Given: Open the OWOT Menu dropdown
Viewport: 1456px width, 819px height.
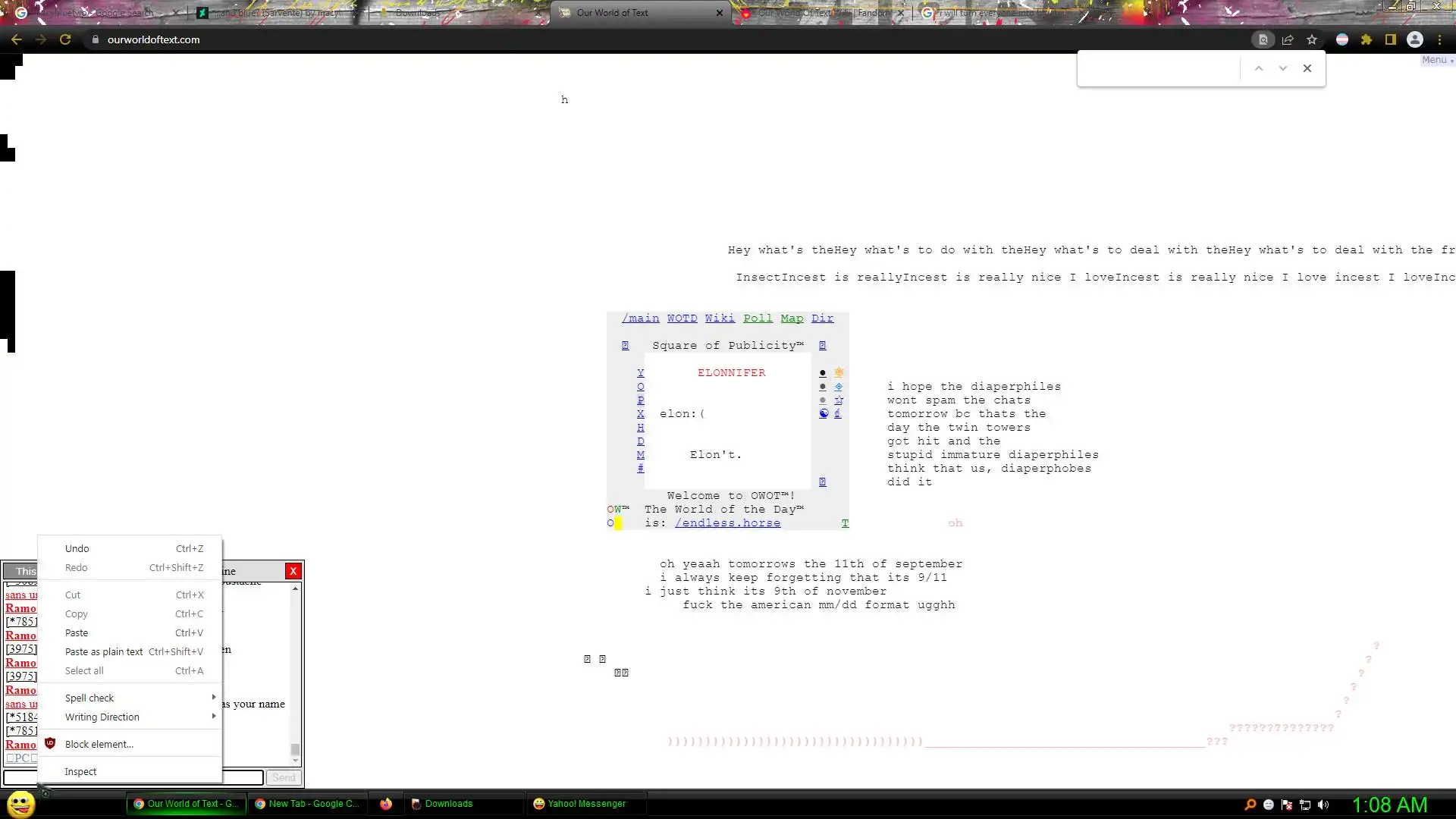Looking at the screenshot, I should coord(1436,60).
